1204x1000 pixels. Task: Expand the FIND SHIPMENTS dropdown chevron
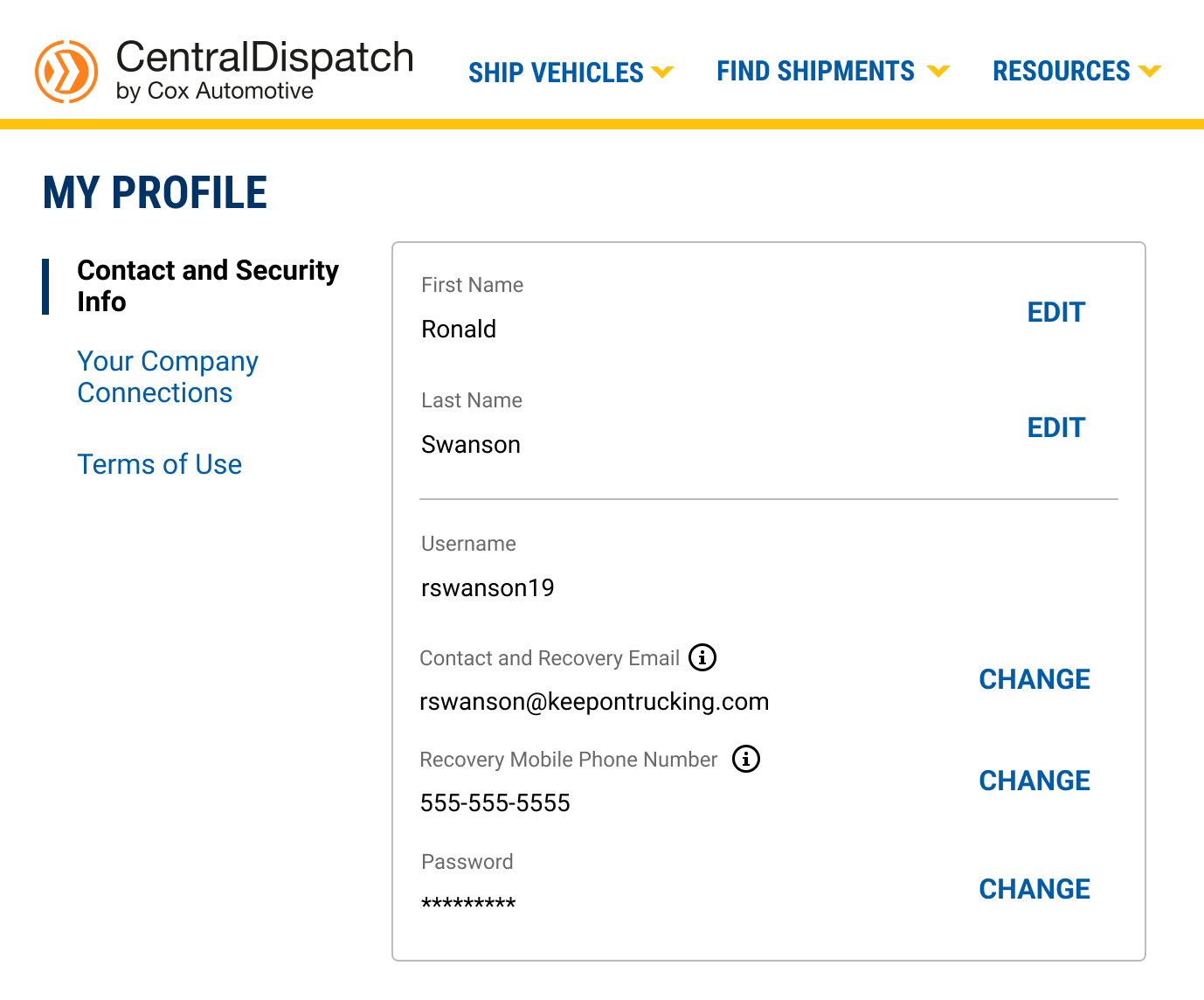coord(940,70)
